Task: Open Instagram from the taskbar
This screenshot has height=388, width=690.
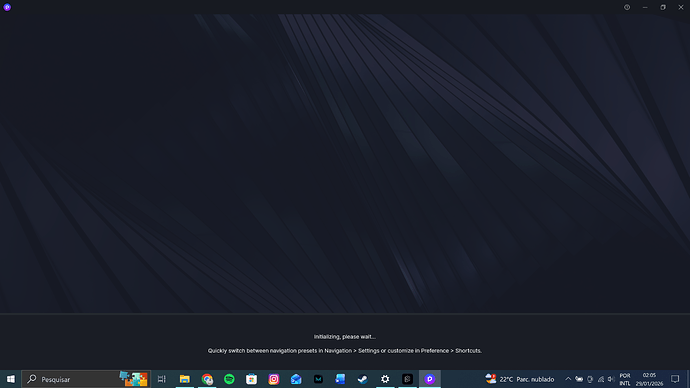Action: 274,379
